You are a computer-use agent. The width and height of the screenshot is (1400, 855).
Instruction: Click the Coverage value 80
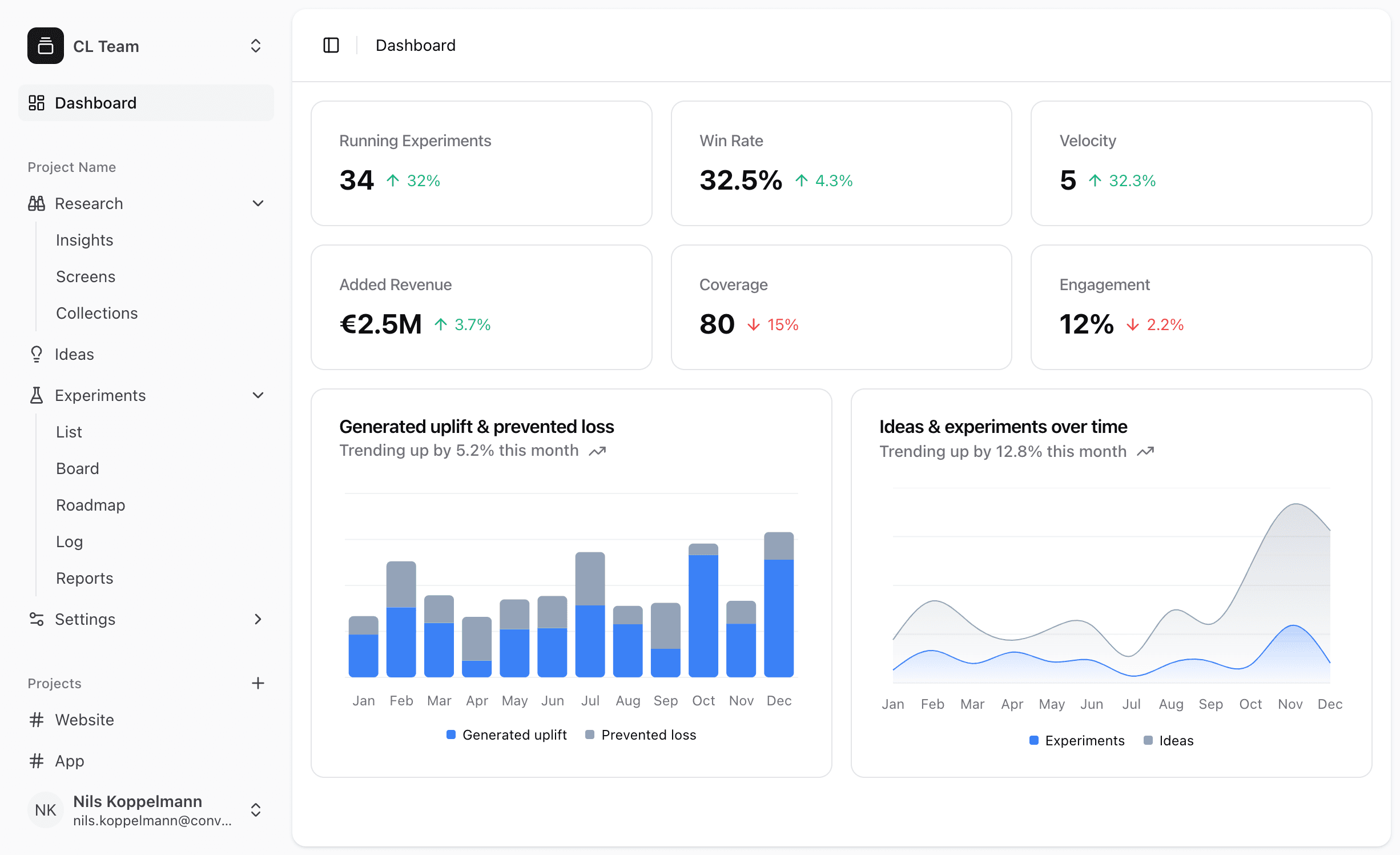pyautogui.click(x=717, y=324)
